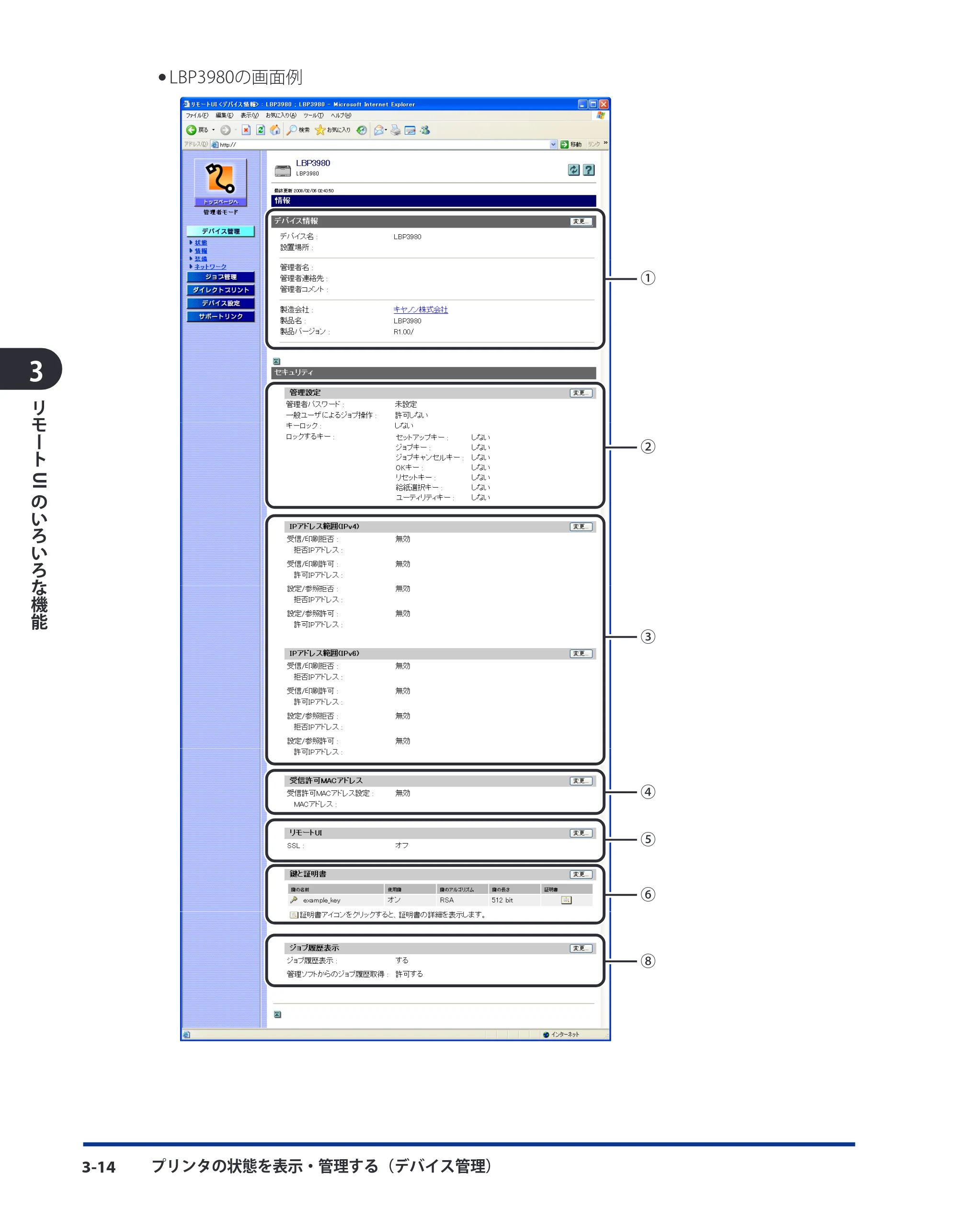Screen dimensions: 958x1232
Task: Click 変更 button in デバイス情報 header
Action: 581,221
